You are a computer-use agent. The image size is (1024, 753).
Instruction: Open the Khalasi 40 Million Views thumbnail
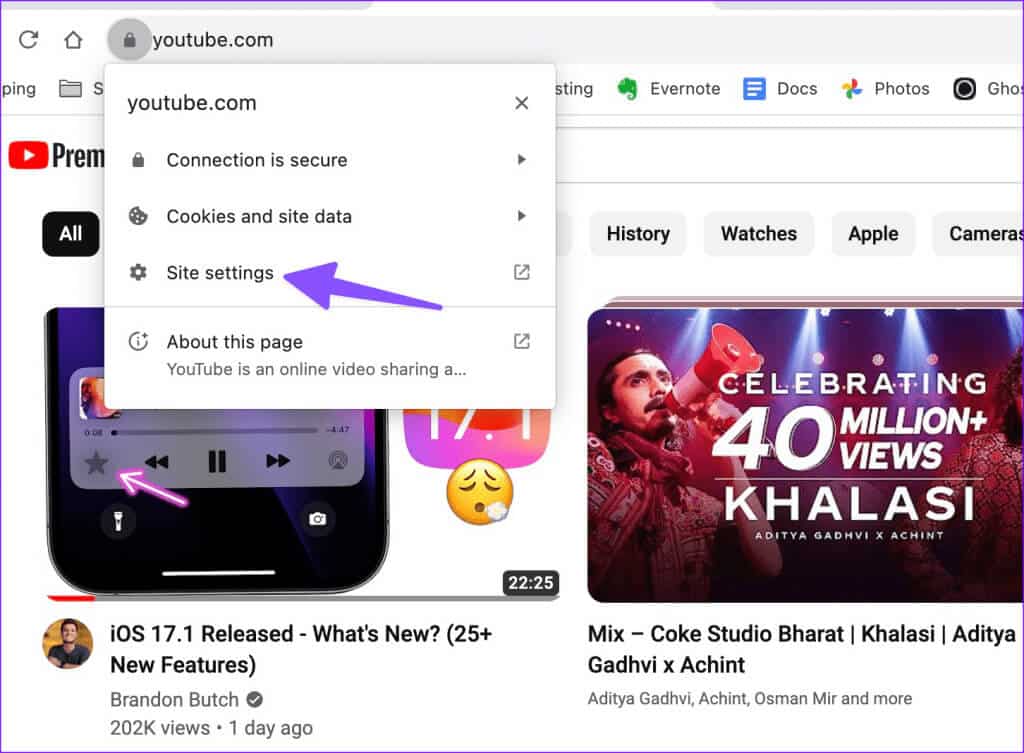(x=805, y=455)
